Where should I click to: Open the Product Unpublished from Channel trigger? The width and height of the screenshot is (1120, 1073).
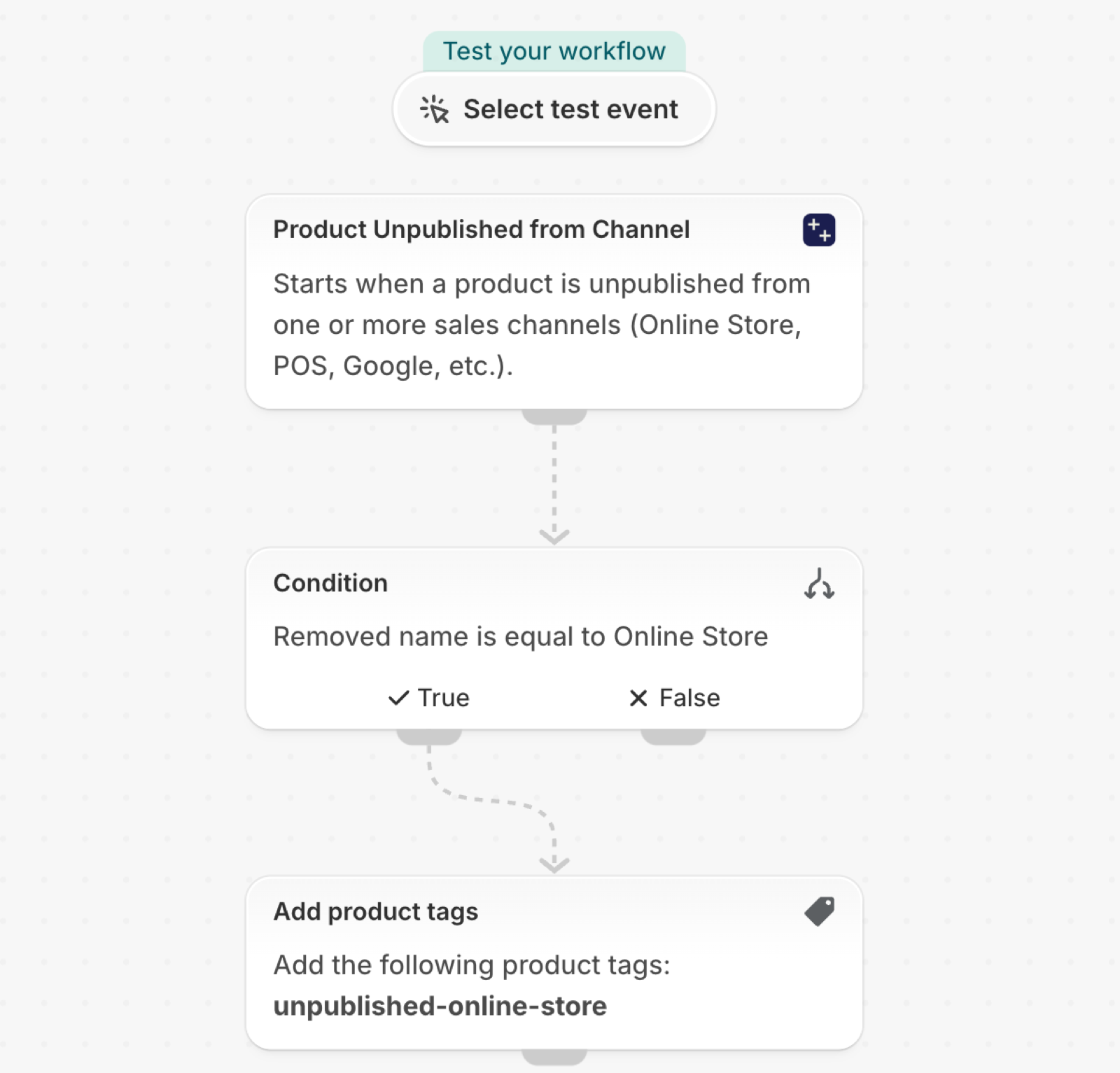(482, 230)
